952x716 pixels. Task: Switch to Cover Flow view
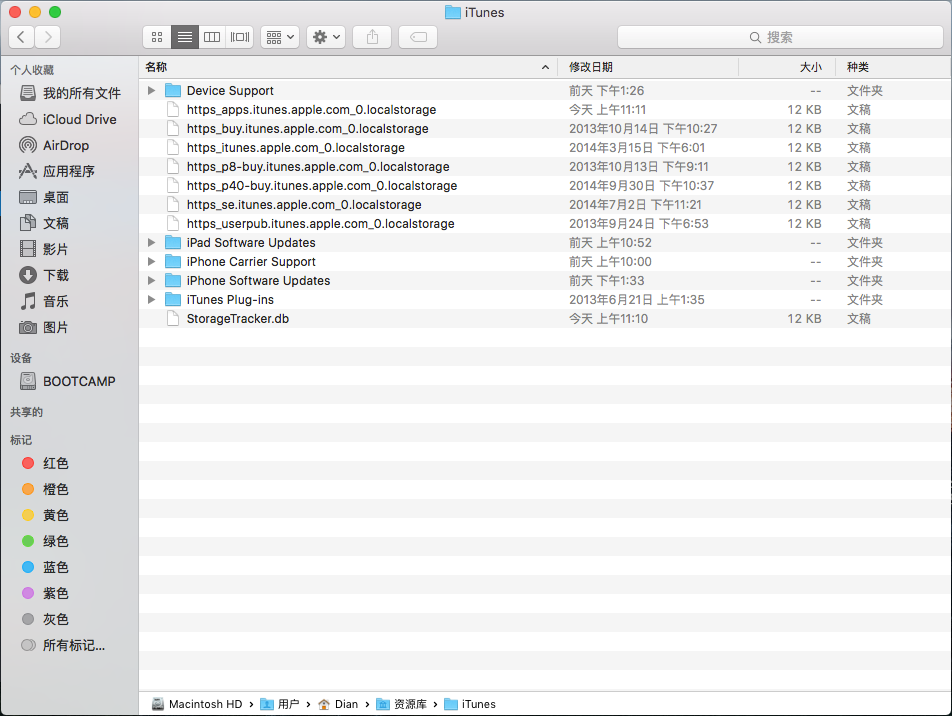(x=239, y=37)
